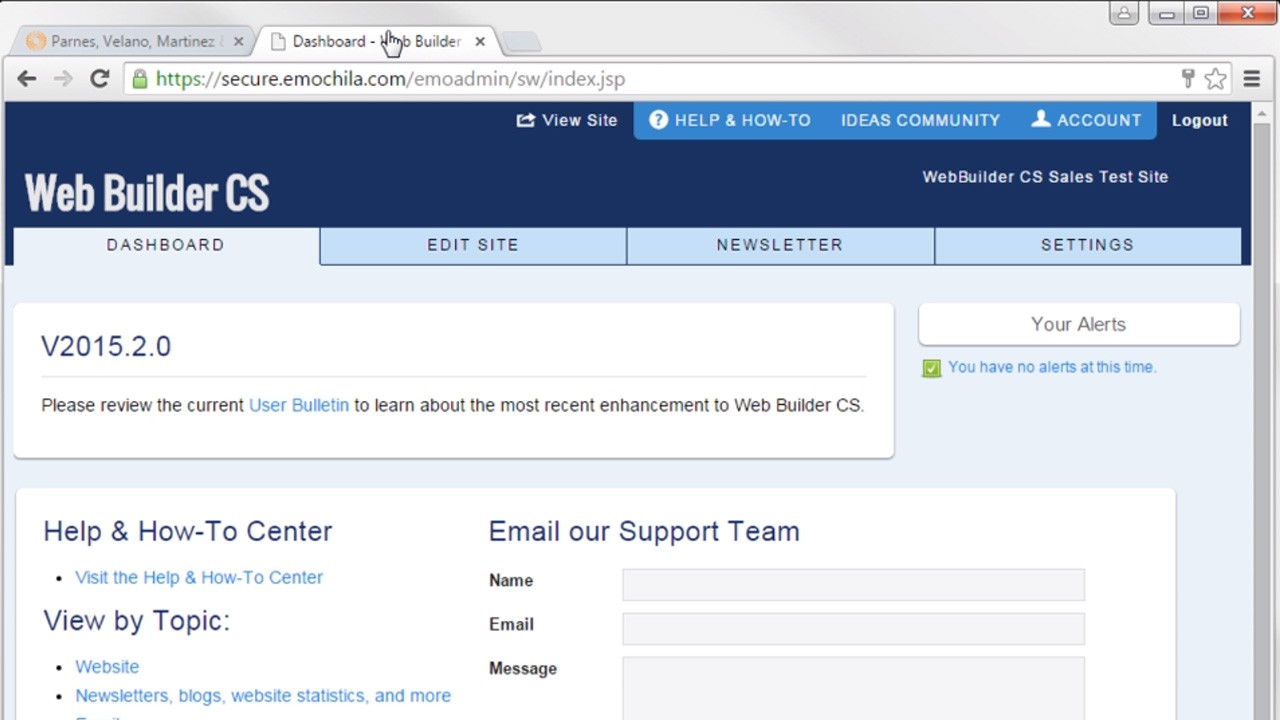Close the Dashboard browser tab
The width and height of the screenshot is (1280, 720).
coord(480,41)
